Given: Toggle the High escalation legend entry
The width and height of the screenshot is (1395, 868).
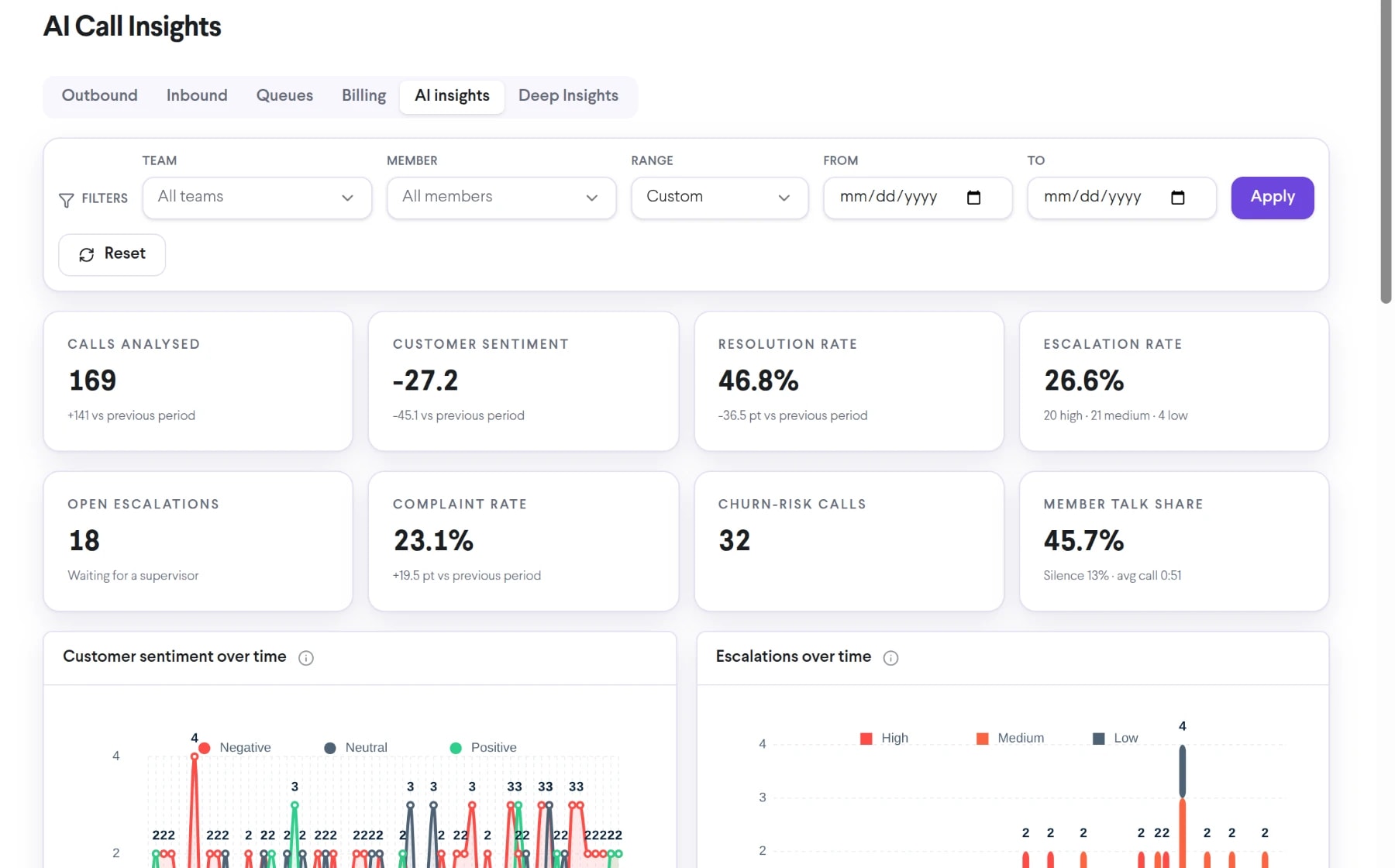Looking at the screenshot, I should click(884, 739).
